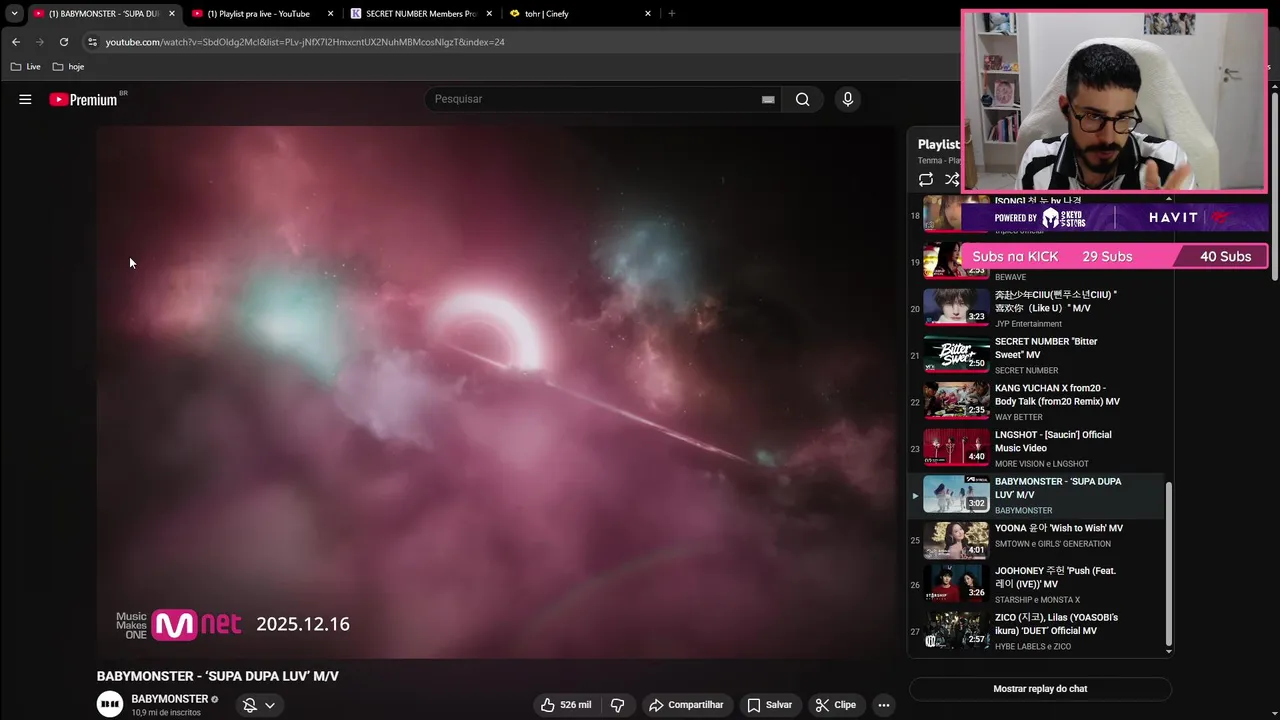Click BABYMONSTER verified badge
Viewport: 1280px width, 720px height.
pyautogui.click(x=215, y=699)
